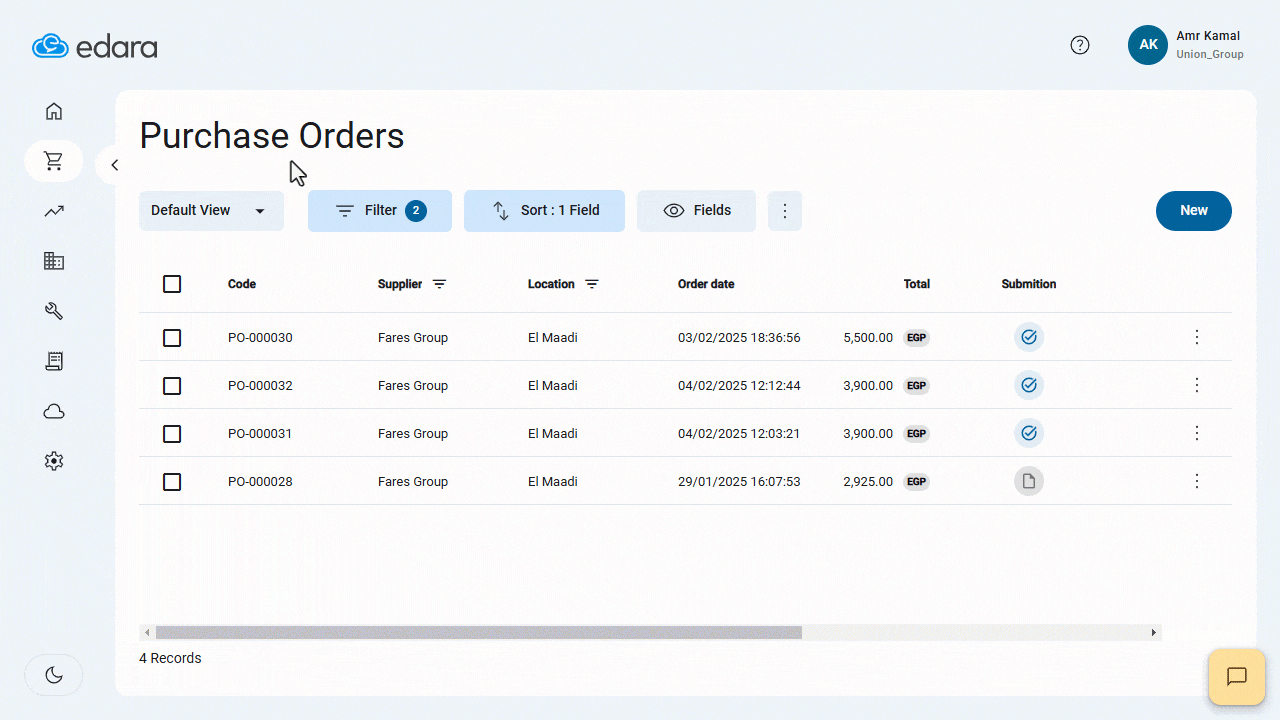Open the Default View dropdown

click(x=211, y=211)
